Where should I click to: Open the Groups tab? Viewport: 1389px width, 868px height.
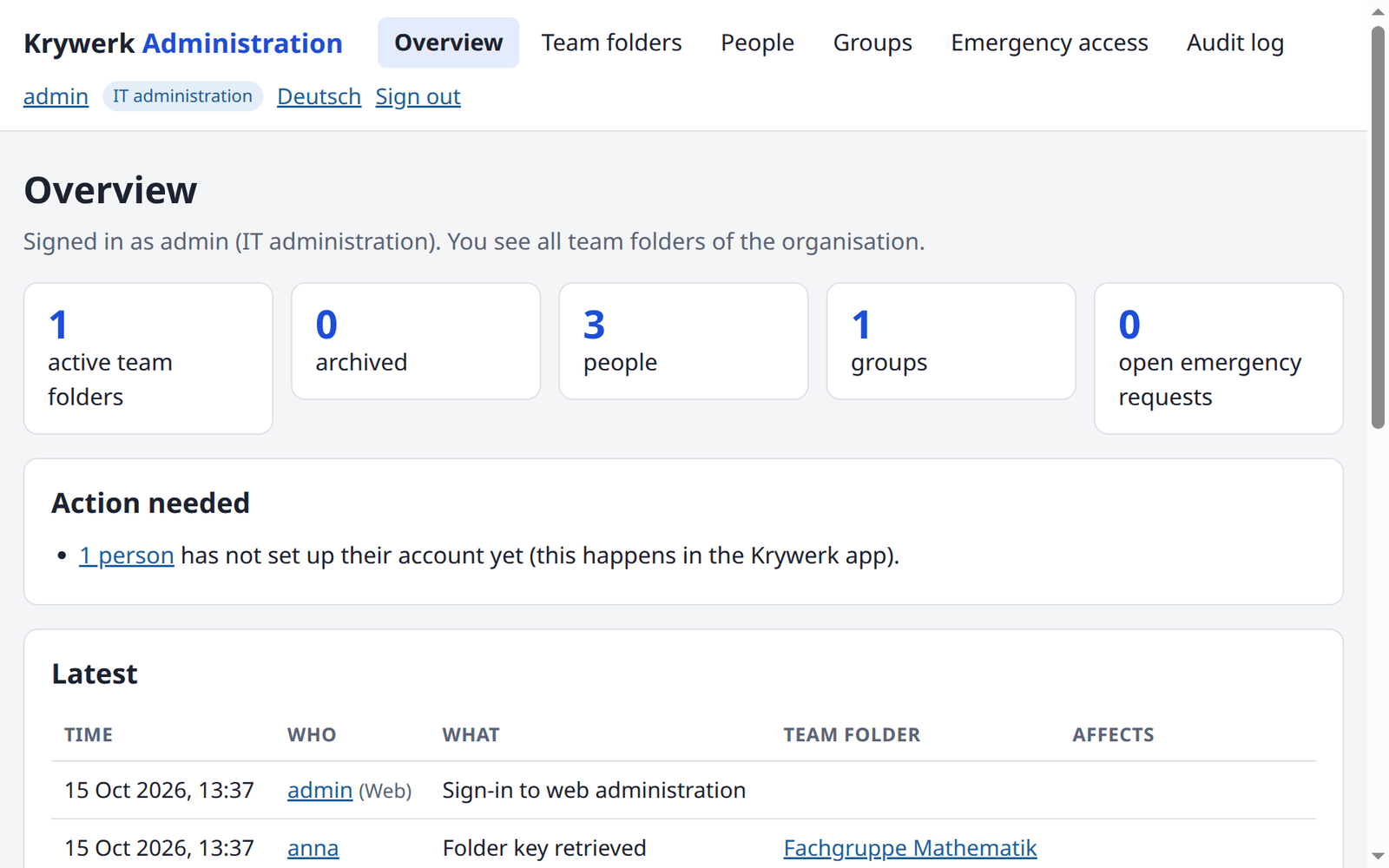pos(872,43)
